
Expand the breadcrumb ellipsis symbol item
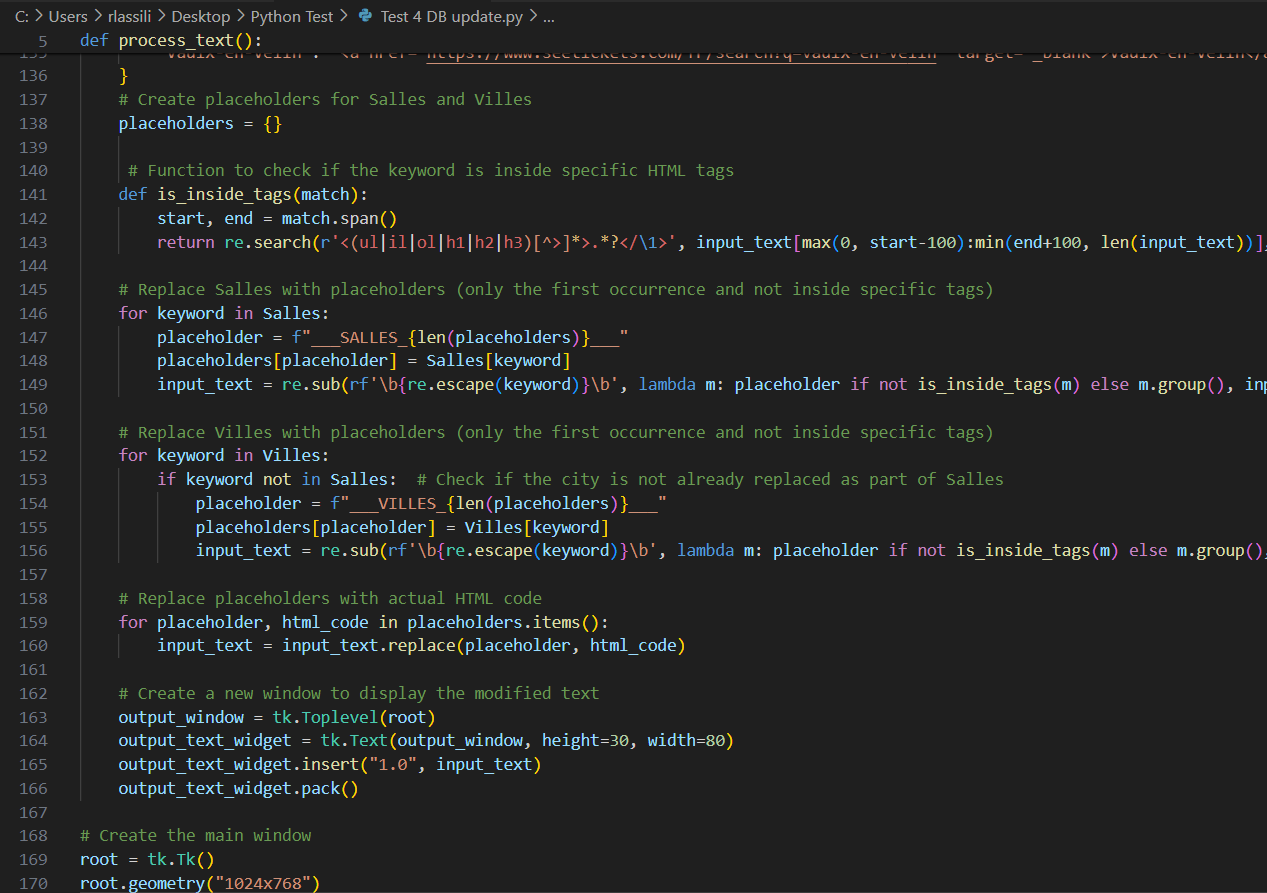pyautogui.click(x=547, y=17)
